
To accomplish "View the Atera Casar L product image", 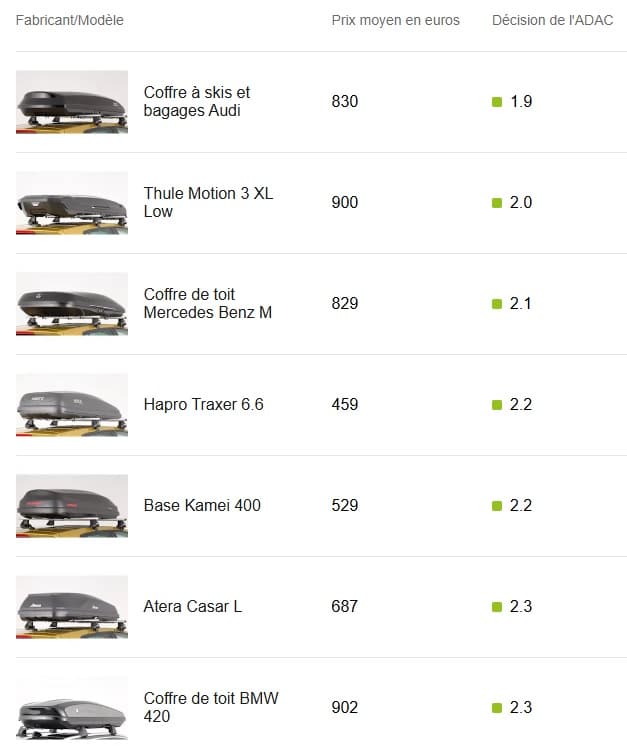I will [72, 607].
